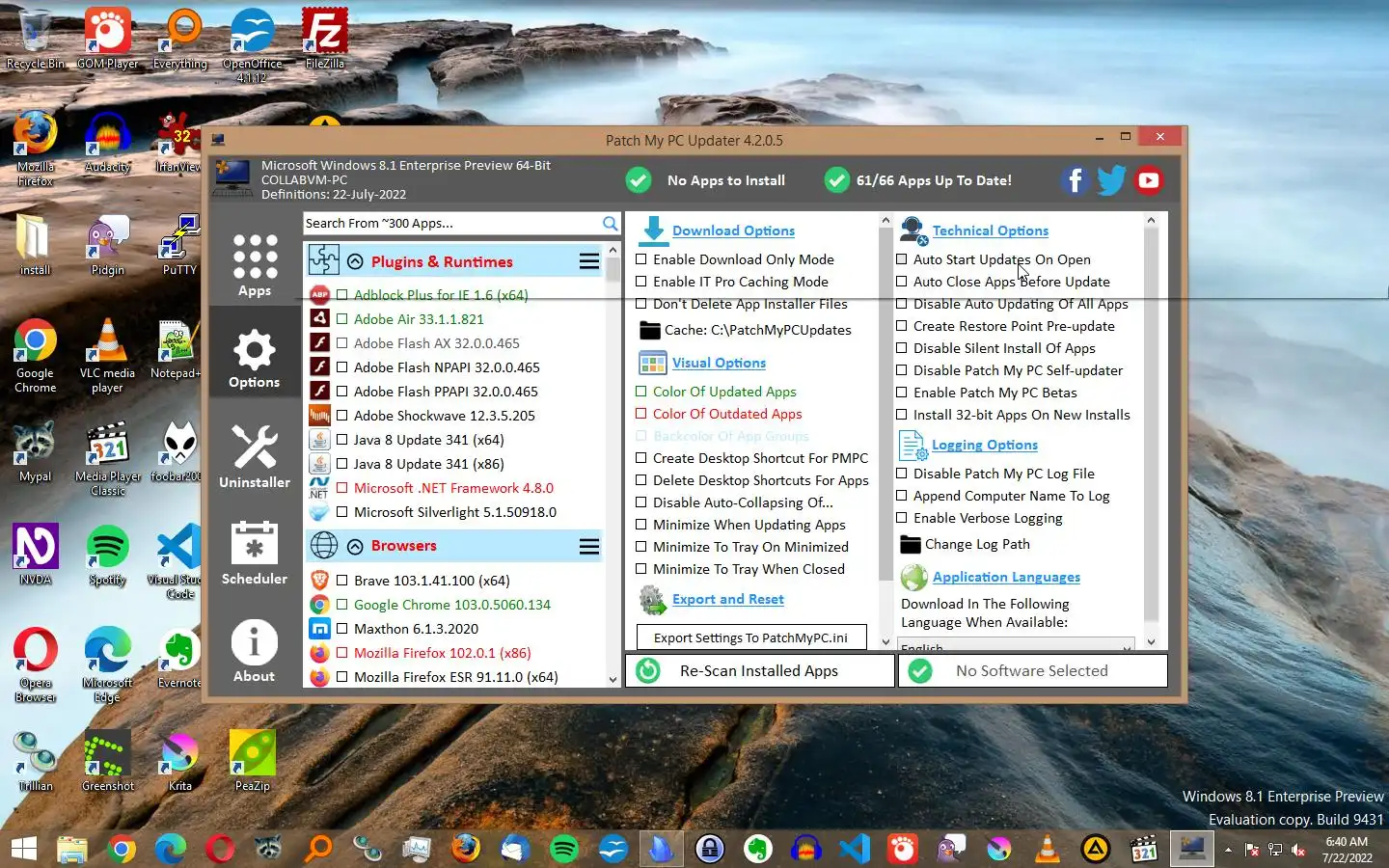1389x868 pixels.
Task: Click Visual Studio Code taskbar icon
Action: pyautogui.click(x=854, y=849)
